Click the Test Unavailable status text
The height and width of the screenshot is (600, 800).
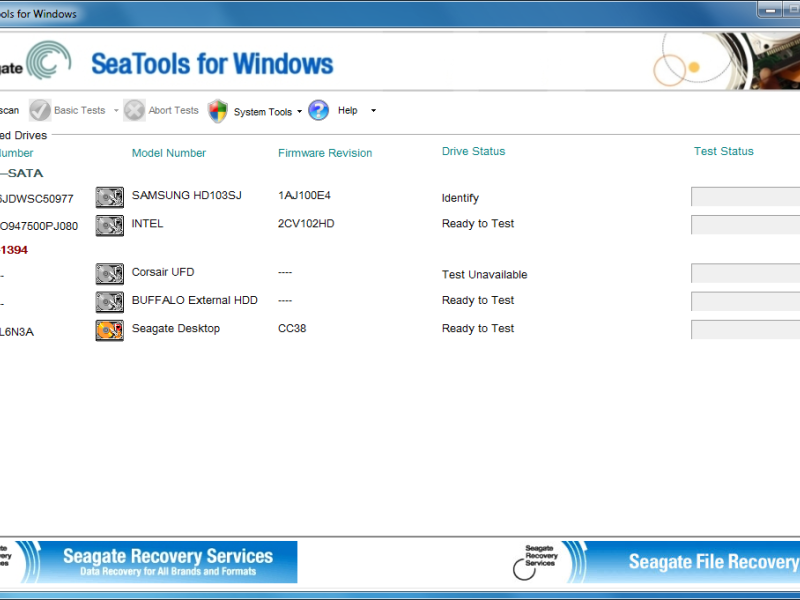pyautogui.click(x=484, y=274)
